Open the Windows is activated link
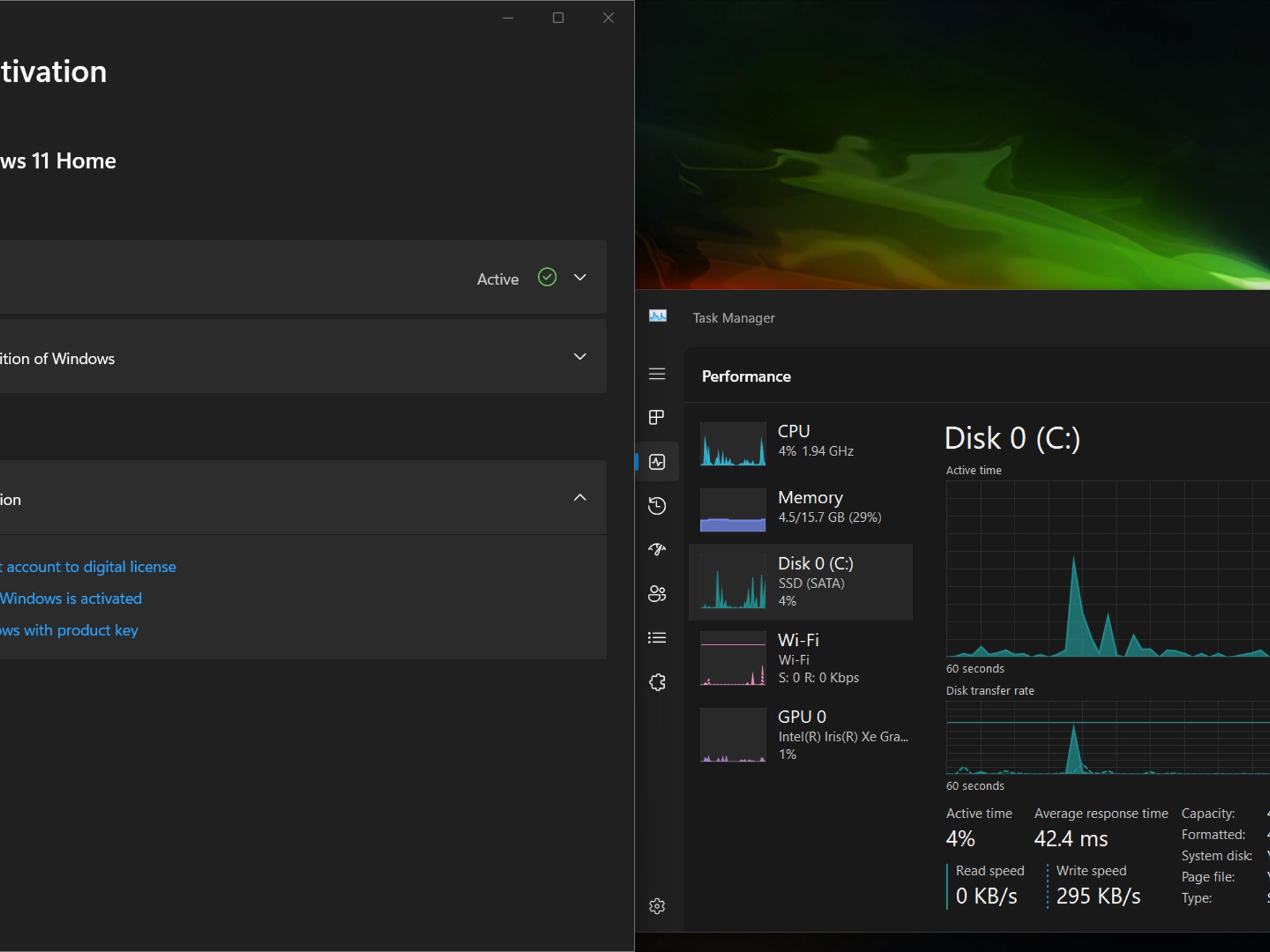Viewport: 1270px width, 952px height. (x=71, y=599)
